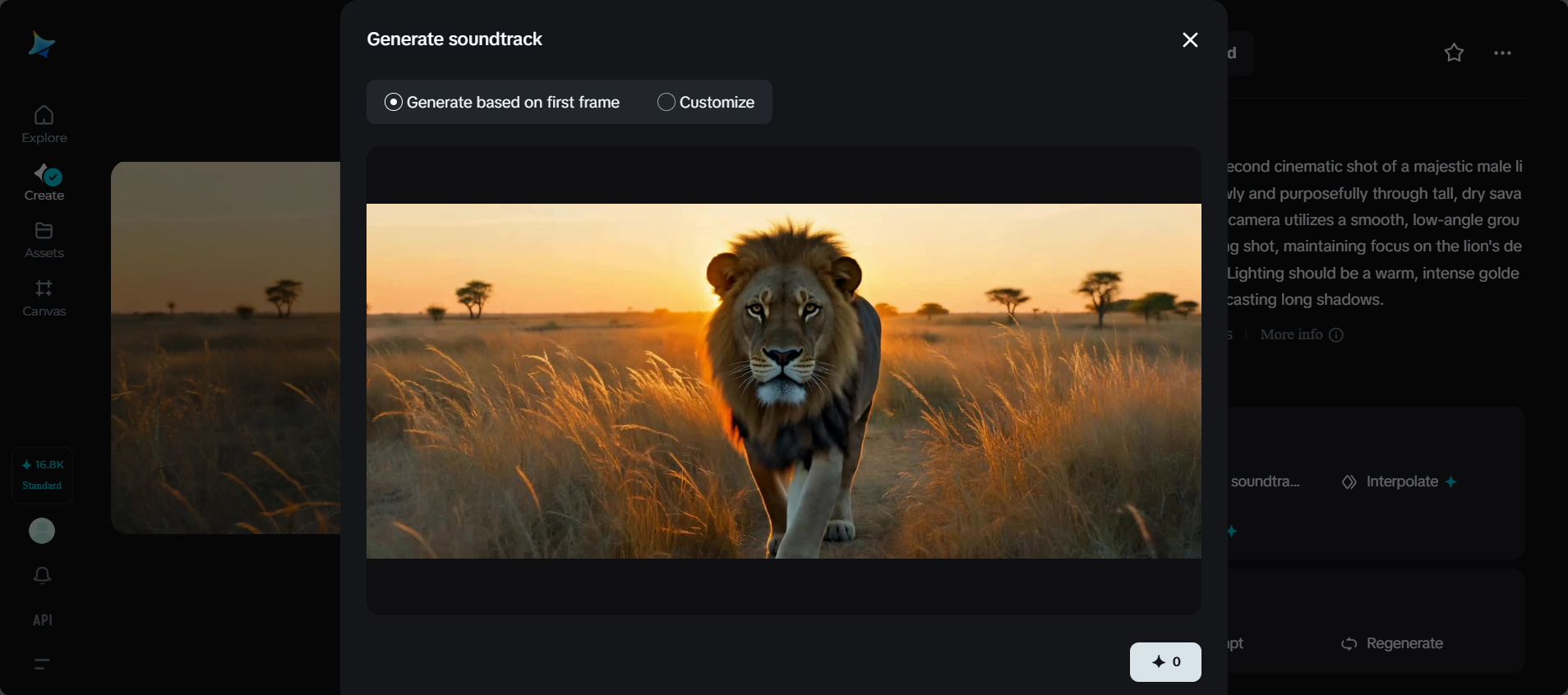
Task: Open the Assets folder in sidebar
Action: [44, 240]
